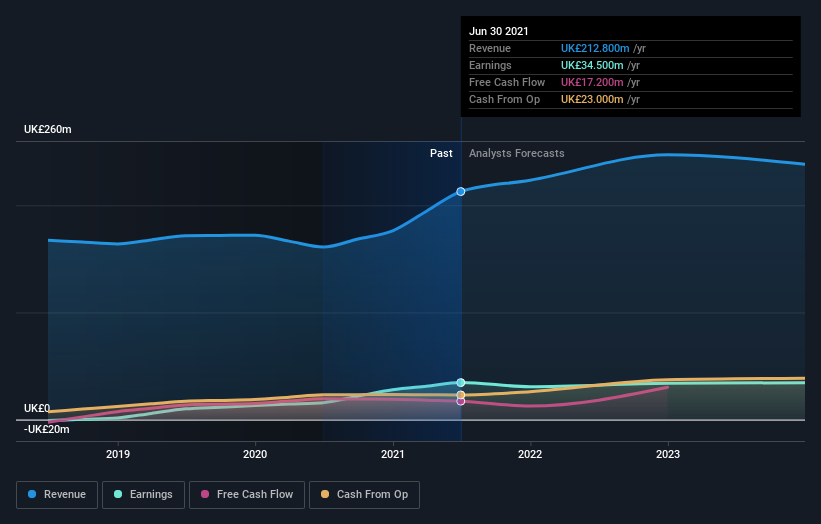Viewport: 821px width, 524px height.
Task: Click the -UK£20m y-axis label
Action: coord(47,429)
